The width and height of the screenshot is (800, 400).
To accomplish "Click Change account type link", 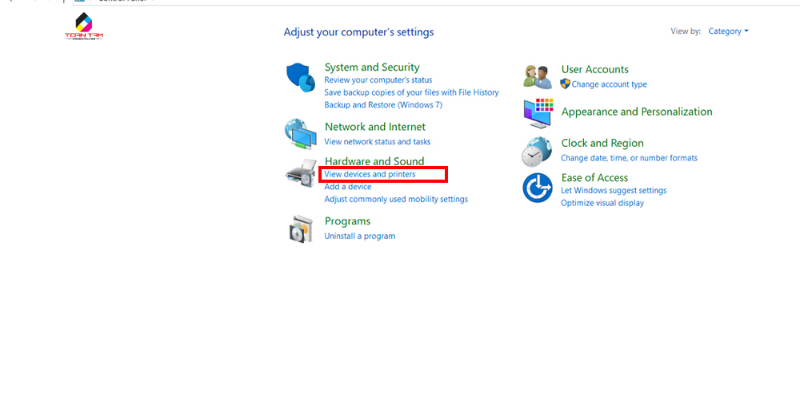I will [x=609, y=85].
